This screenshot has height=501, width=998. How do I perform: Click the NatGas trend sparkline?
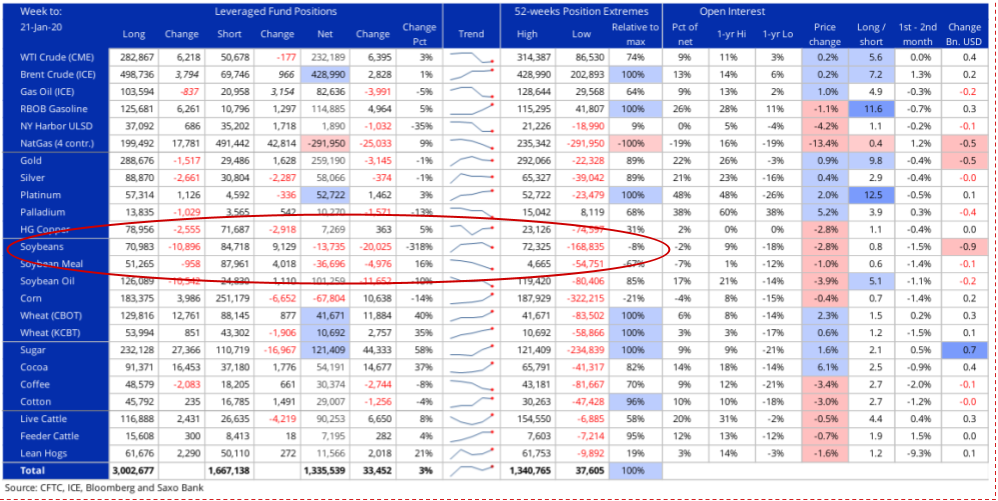471,143
